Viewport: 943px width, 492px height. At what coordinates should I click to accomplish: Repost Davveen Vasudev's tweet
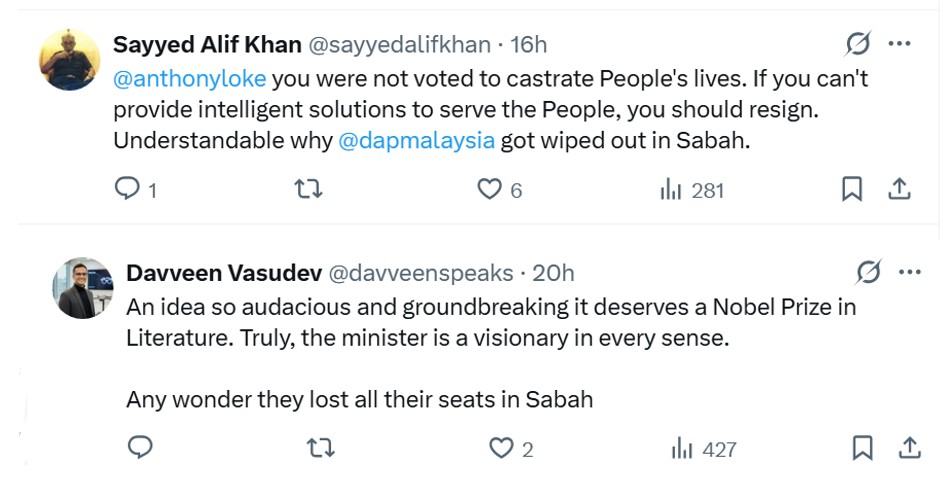(321, 448)
